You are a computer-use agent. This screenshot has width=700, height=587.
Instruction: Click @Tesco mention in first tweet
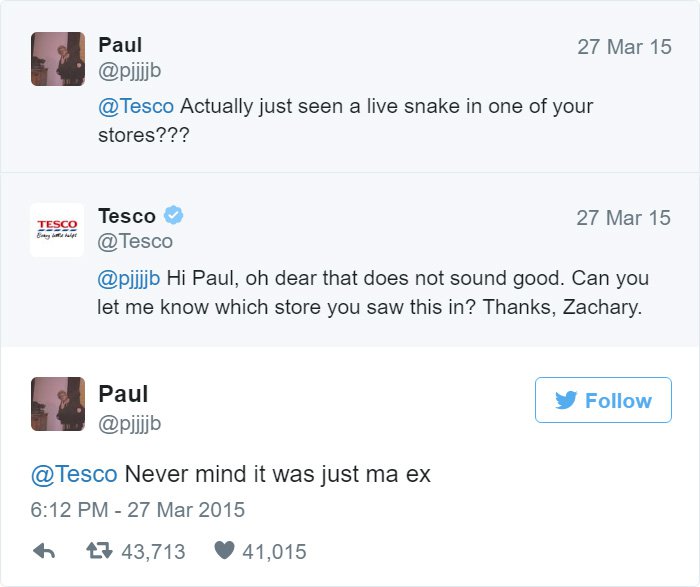(136, 106)
